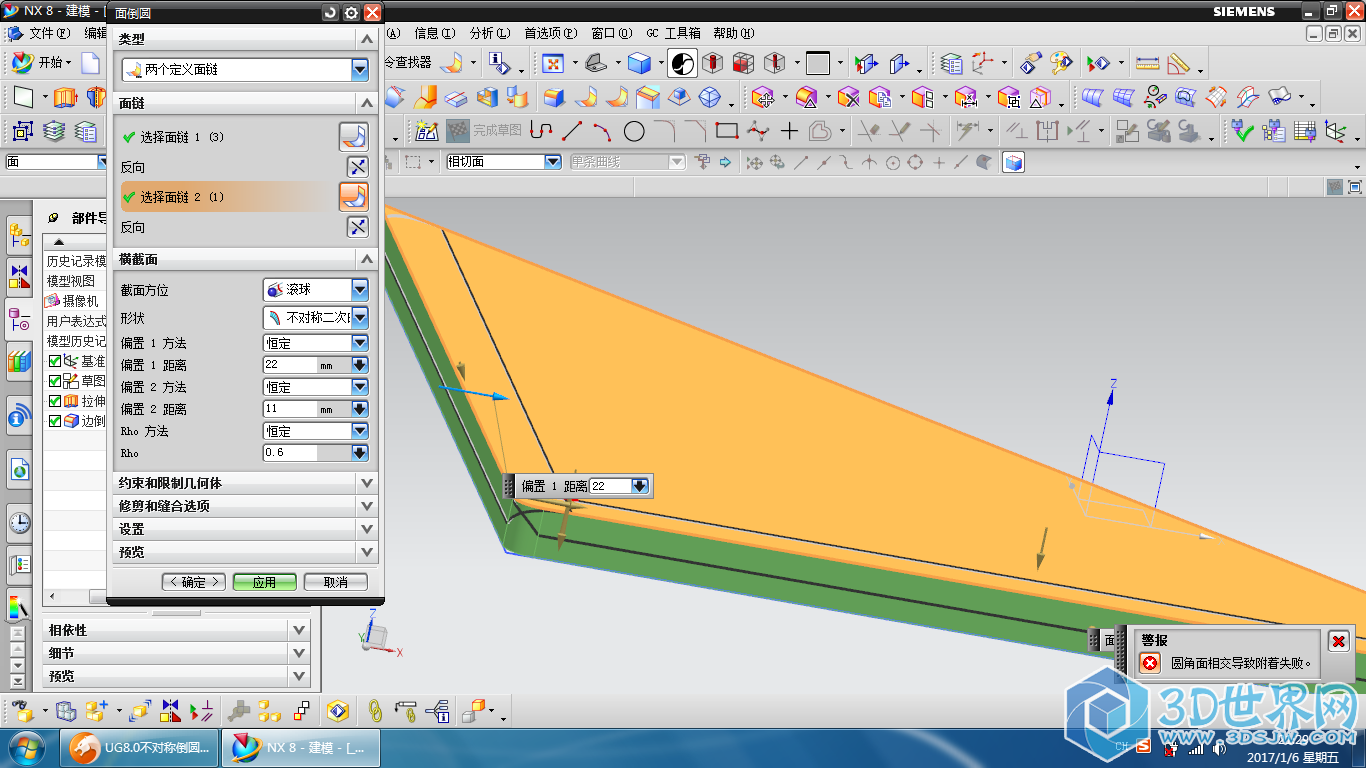Select the sketch Line tool
Image resolution: width=1366 pixels, height=768 pixels.
click(572, 131)
